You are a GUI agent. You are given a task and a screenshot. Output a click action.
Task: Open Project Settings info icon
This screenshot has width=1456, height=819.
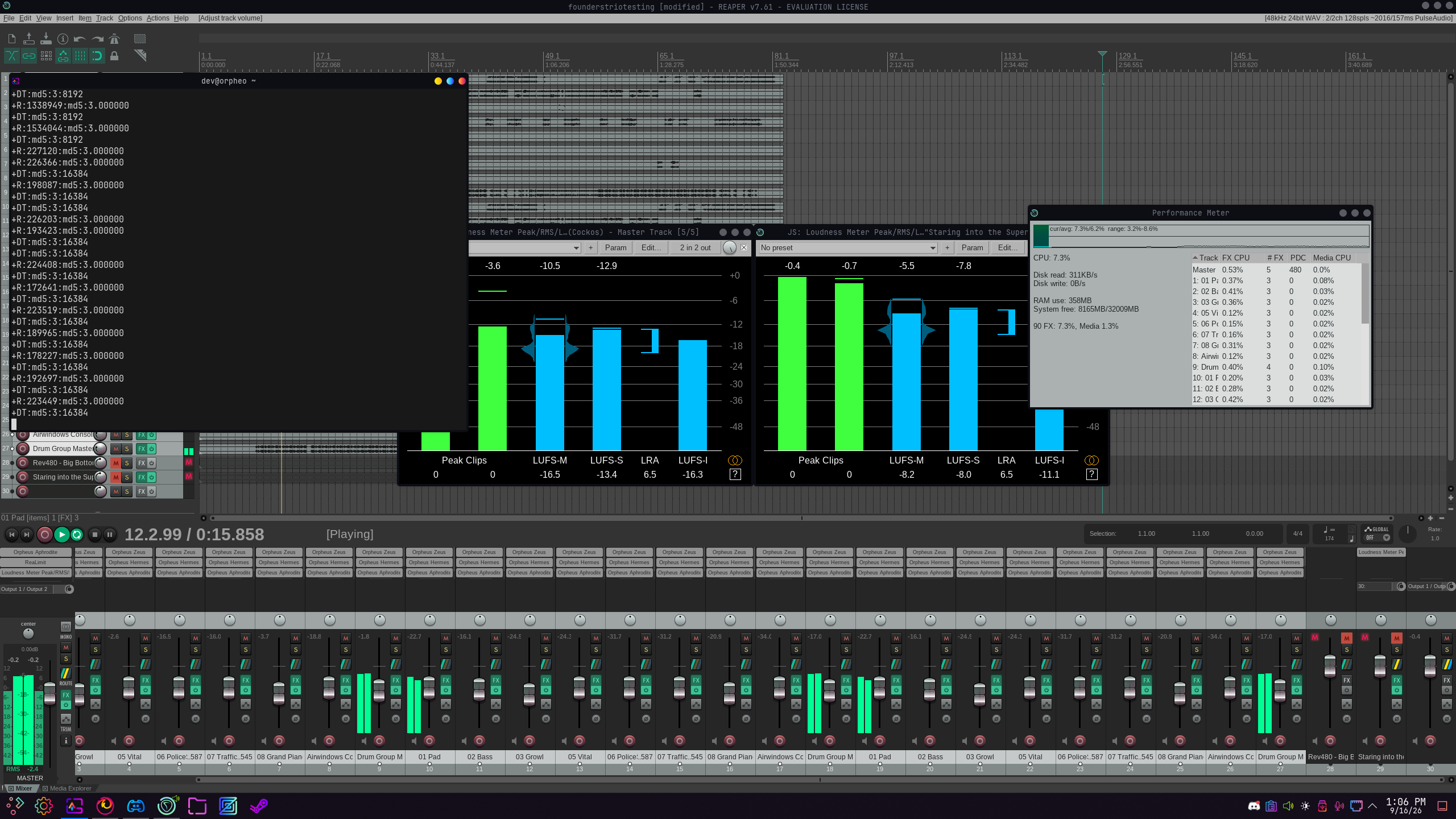click(x=63, y=39)
